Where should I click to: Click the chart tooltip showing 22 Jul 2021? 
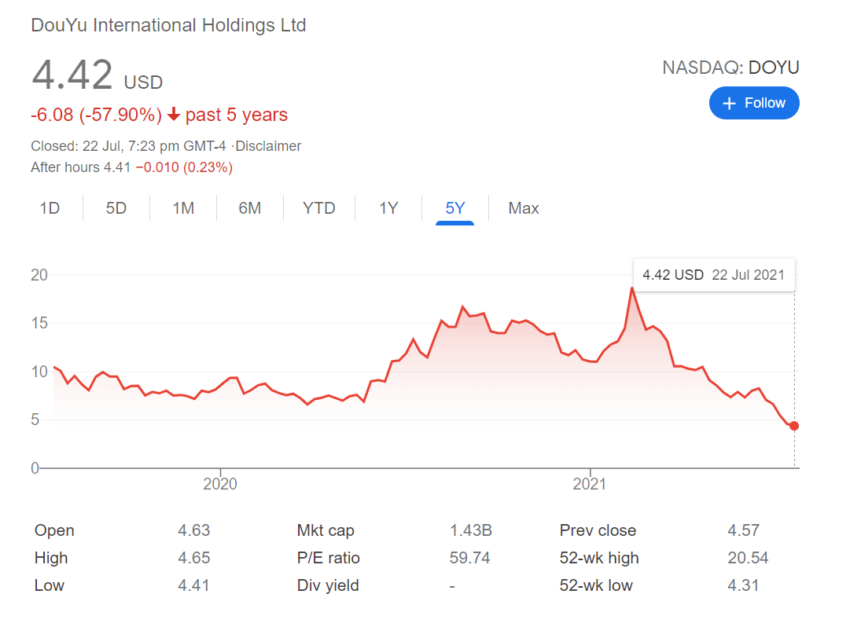pos(713,275)
